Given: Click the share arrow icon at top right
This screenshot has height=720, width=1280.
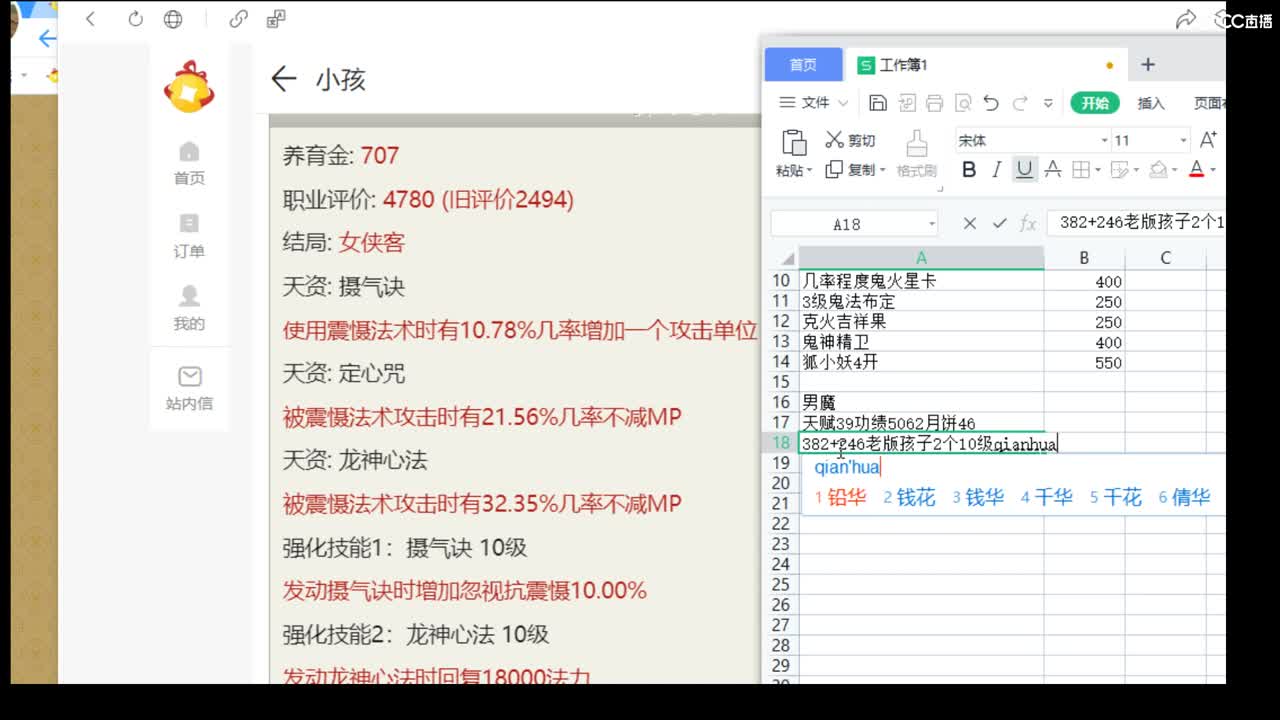Looking at the screenshot, I should click(x=1186, y=19).
